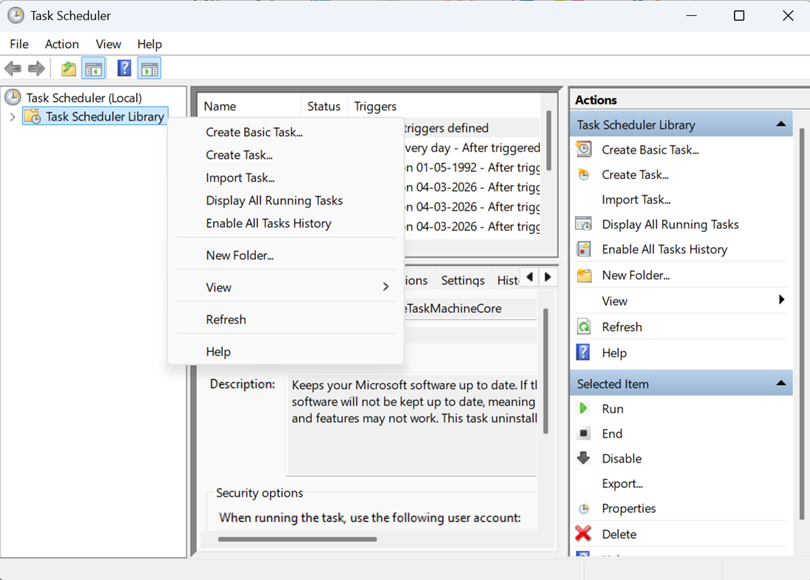Collapse the Task Scheduler Library actions section

pos(781,124)
